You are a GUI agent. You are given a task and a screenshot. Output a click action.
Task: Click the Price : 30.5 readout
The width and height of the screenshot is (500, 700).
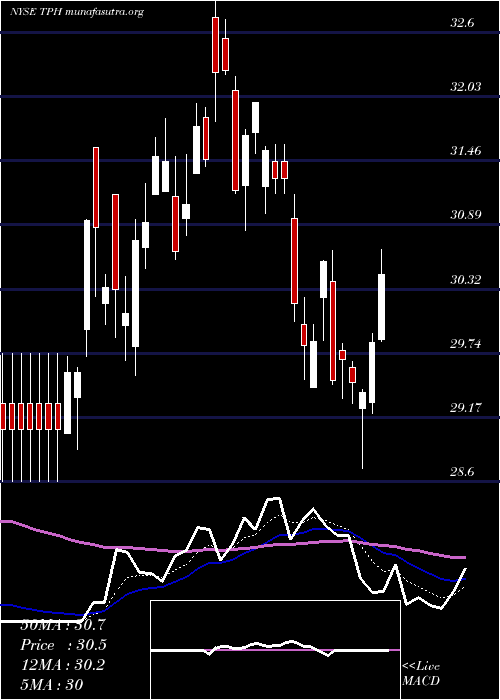63,645
